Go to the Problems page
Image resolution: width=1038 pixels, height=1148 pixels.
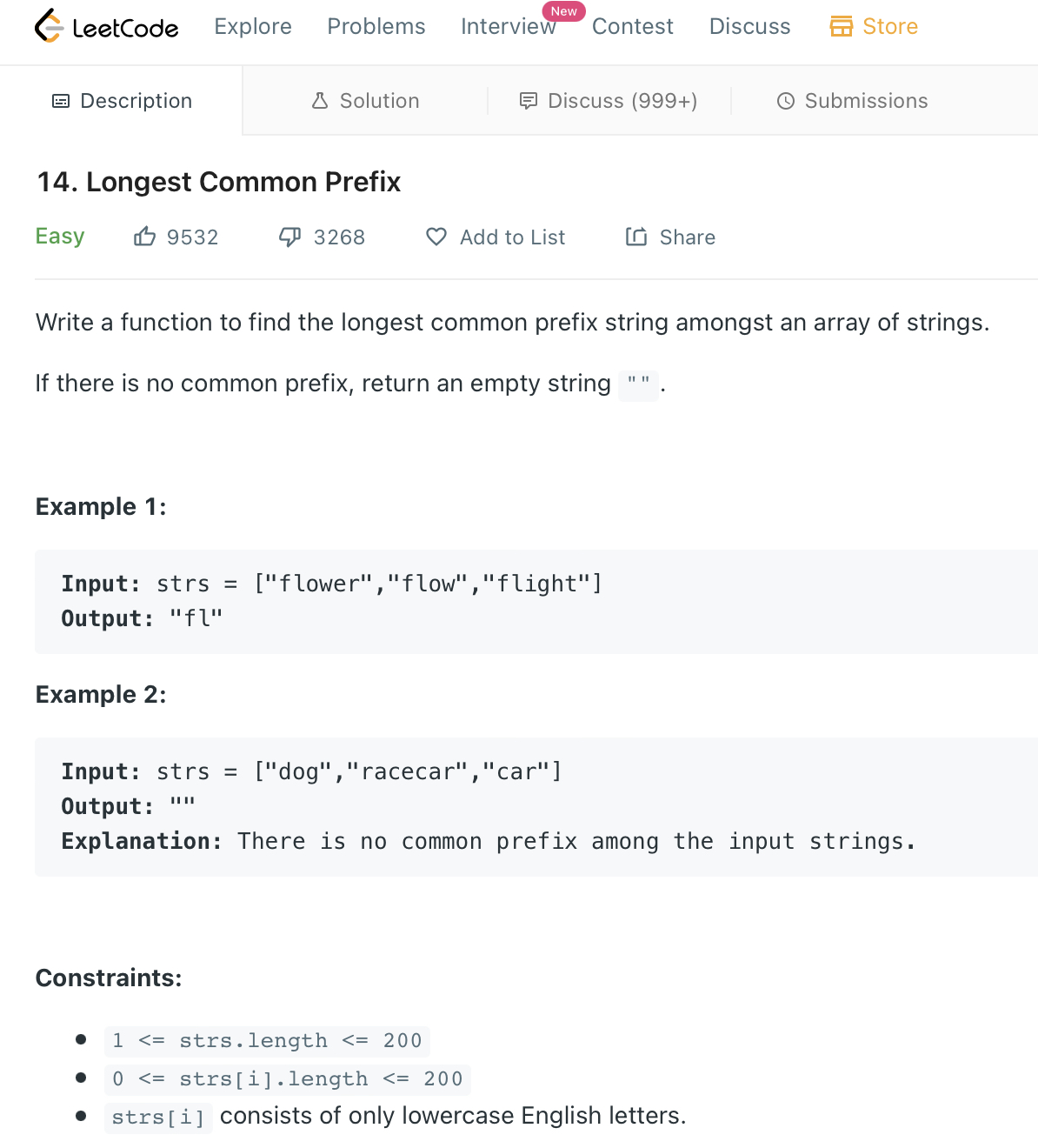coord(376,26)
